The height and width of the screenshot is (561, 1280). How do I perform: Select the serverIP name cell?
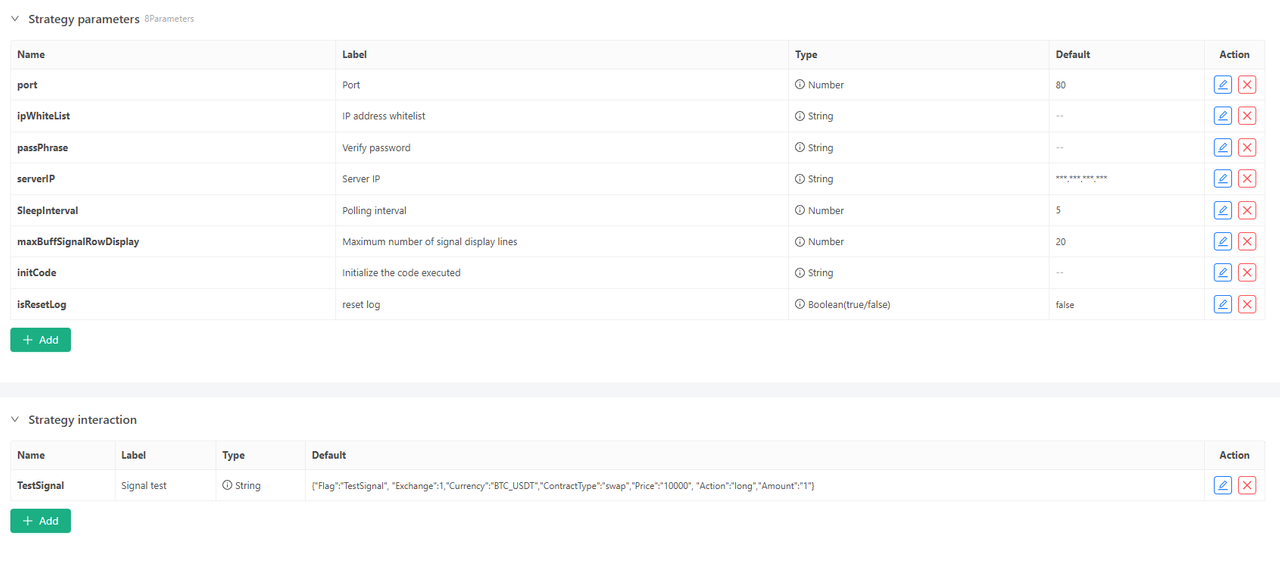(173, 179)
